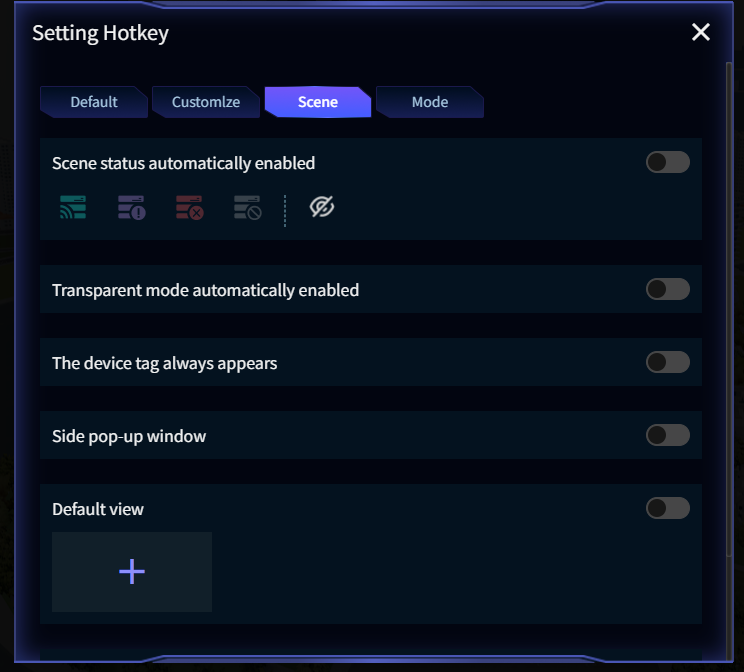Close the Setting Hotkey dialog
This screenshot has height=672, width=744.
pos(701,32)
